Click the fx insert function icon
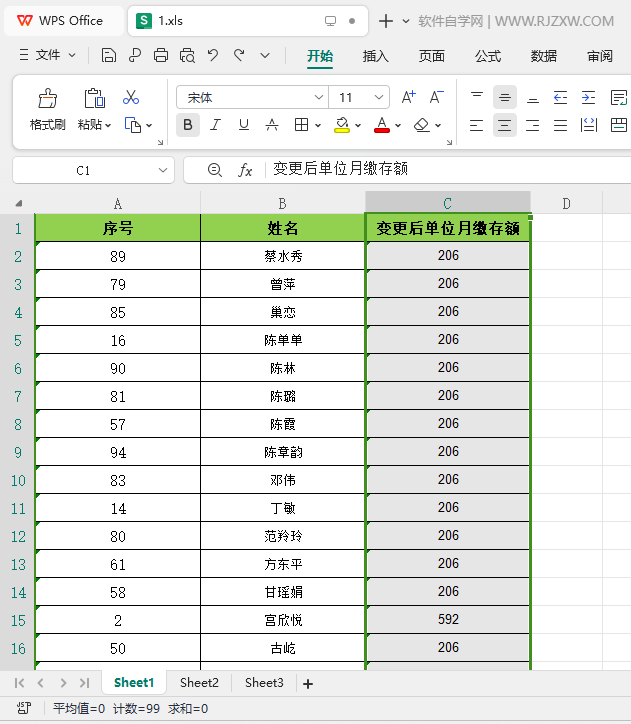631x724 pixels. [x=245, y=170]
